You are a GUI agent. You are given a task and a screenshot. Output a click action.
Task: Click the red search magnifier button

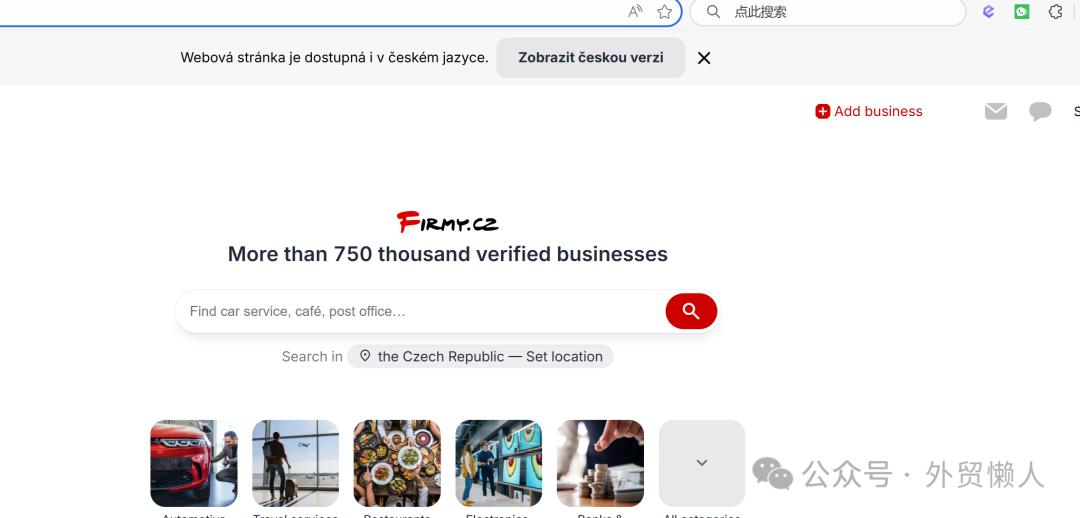[691, 311]
